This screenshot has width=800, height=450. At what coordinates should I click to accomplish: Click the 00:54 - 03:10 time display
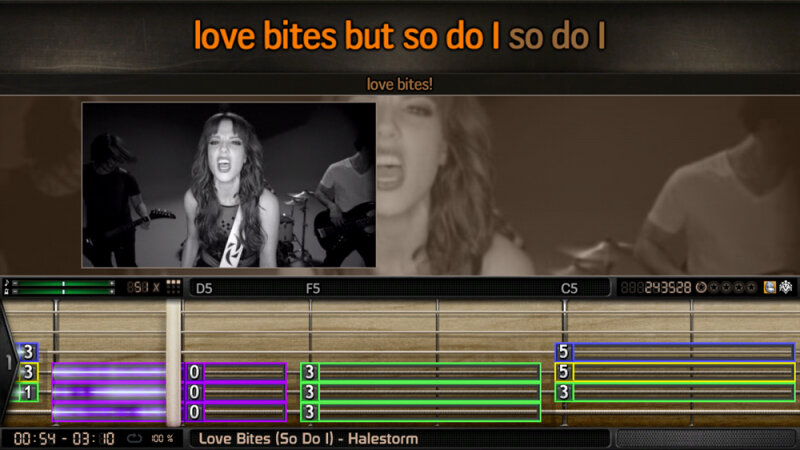point(64,438)
